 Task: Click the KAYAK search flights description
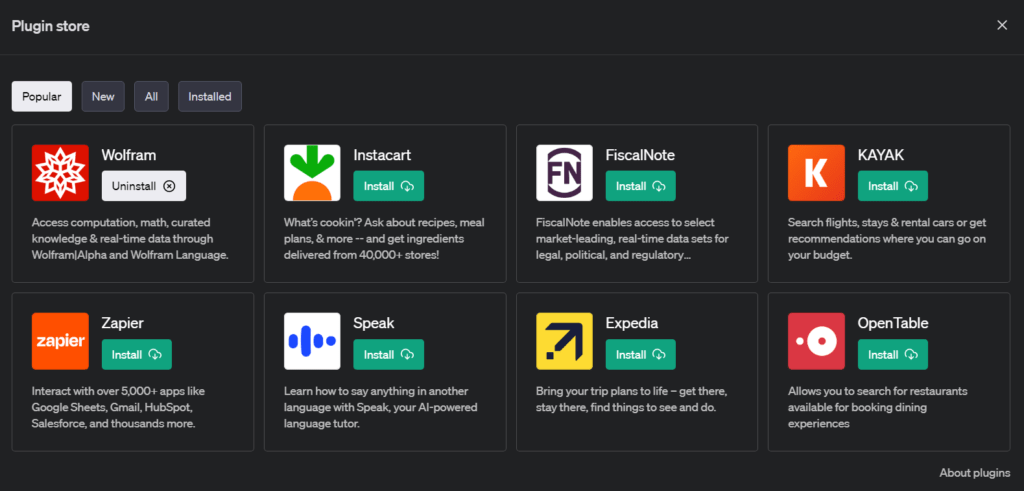click(887, 239)
